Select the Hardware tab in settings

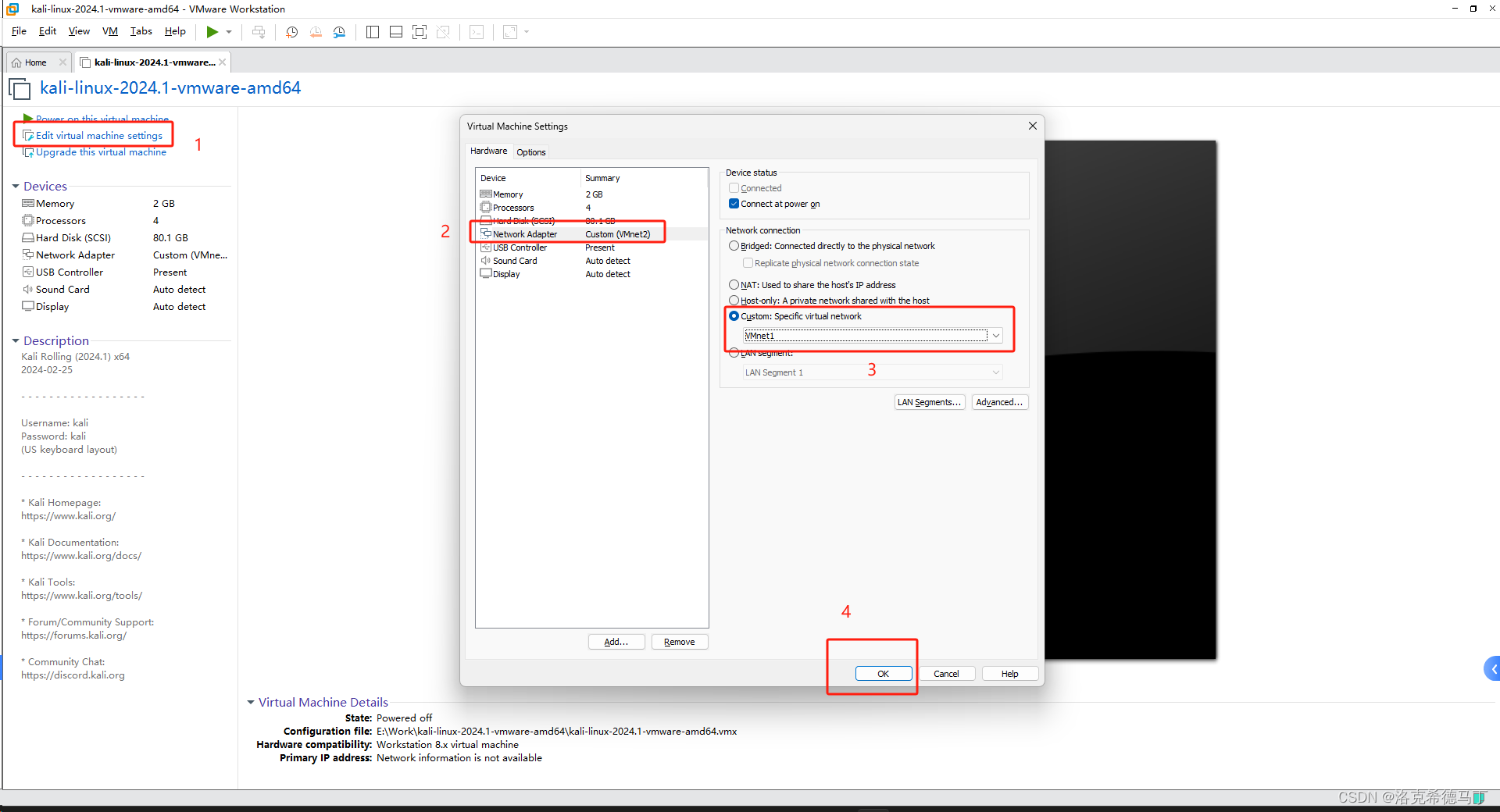488,151
